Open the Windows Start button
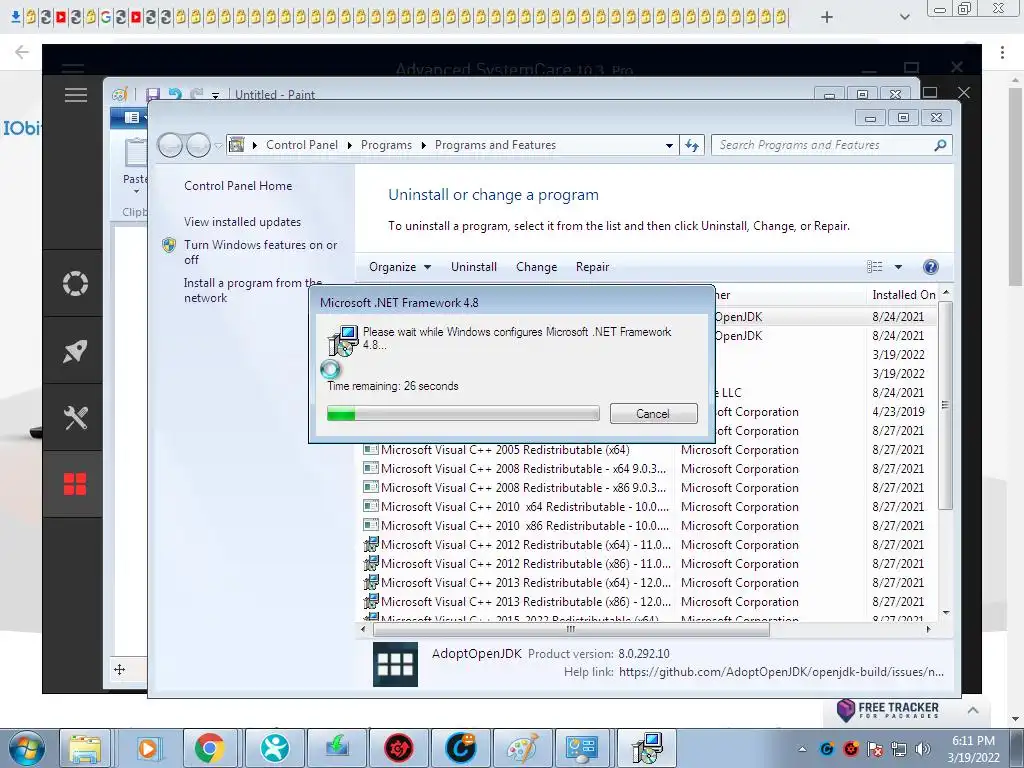 point(27,748)
